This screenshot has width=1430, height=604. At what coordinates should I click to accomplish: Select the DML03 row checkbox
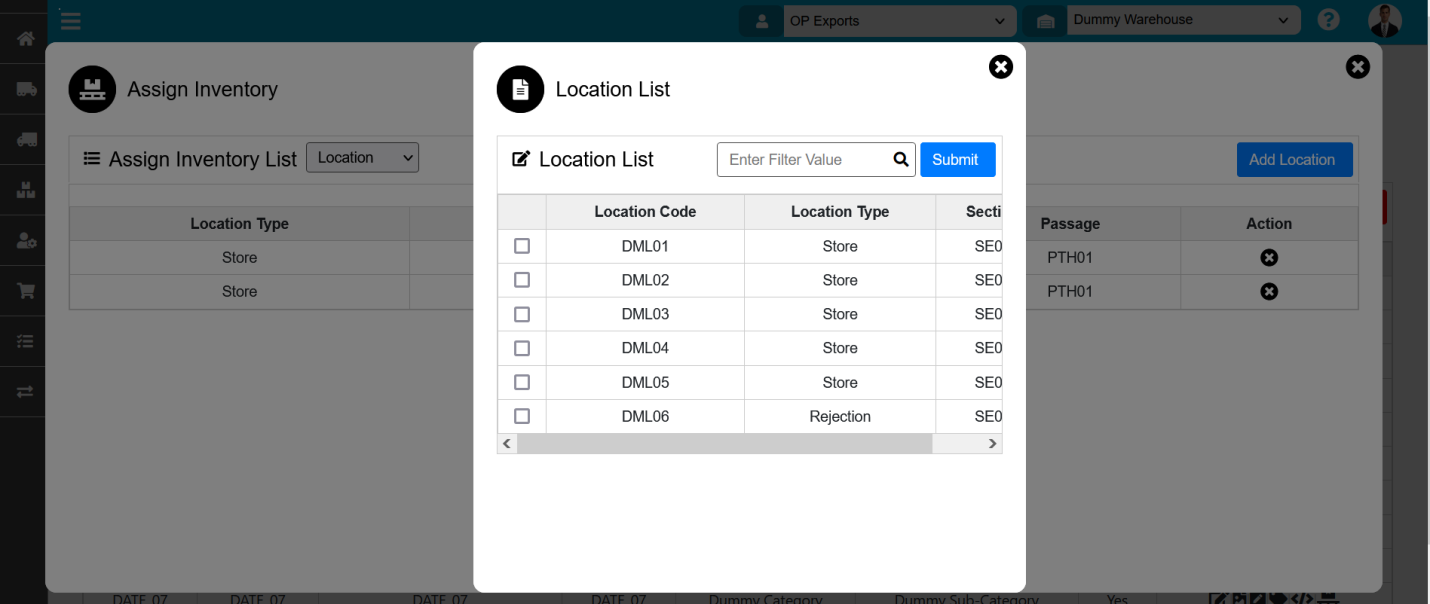pos(522,314)
